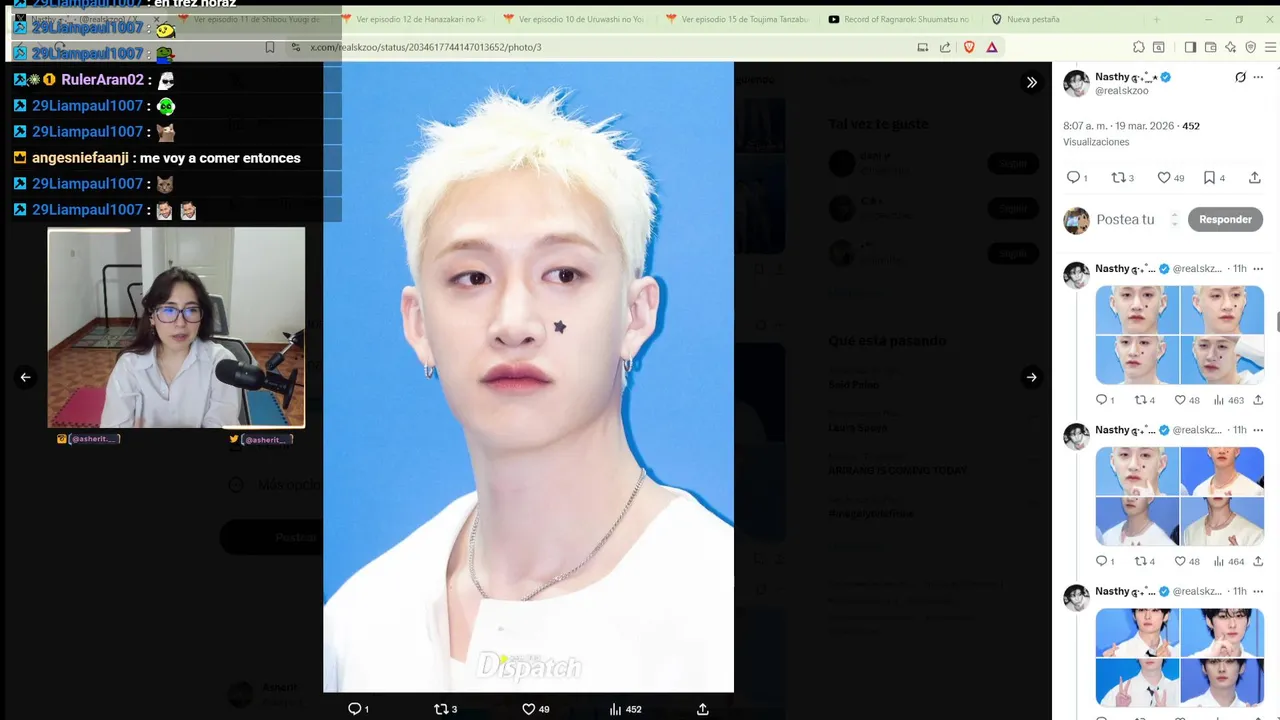Open @realskzoo profile handle in main tweet
Screen dimensions: 1280x720
coord(1122,91)
